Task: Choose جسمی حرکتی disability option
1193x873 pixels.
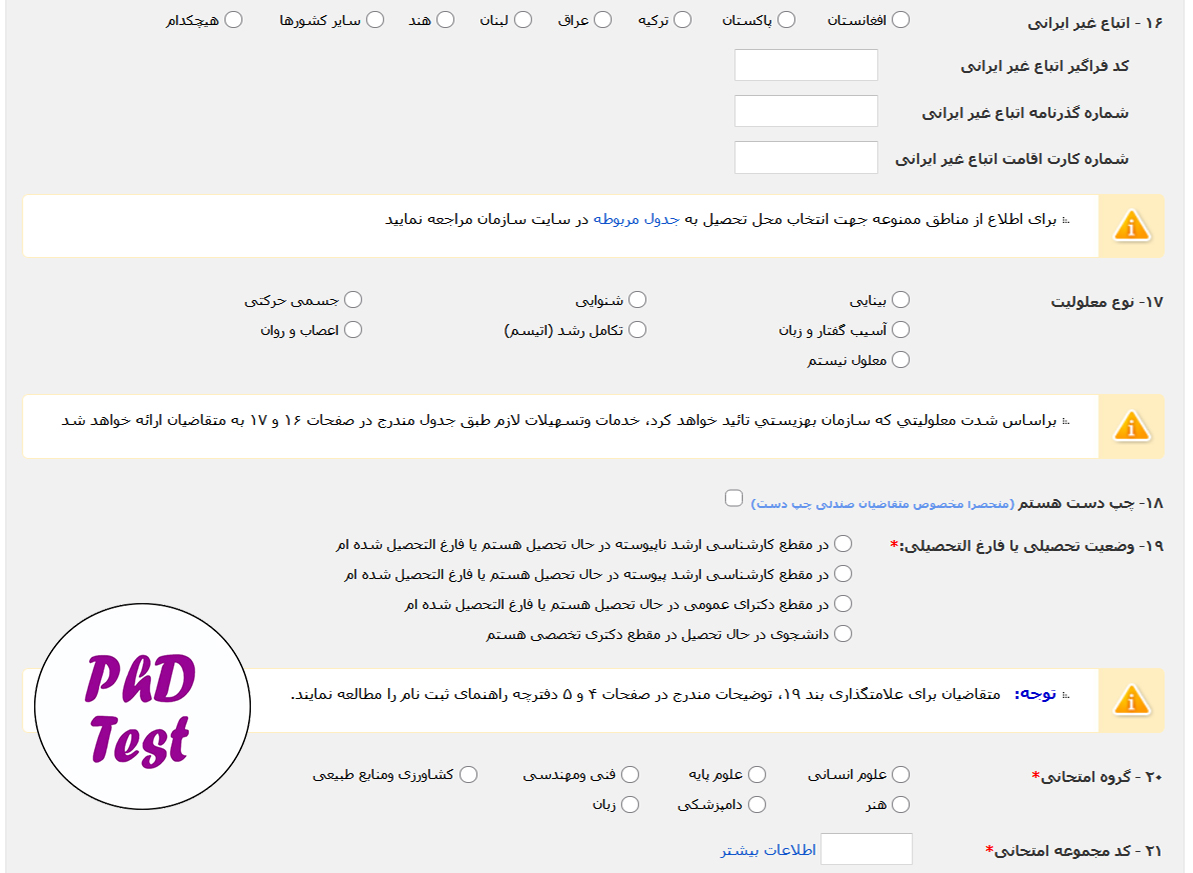Action: point(353,300)
